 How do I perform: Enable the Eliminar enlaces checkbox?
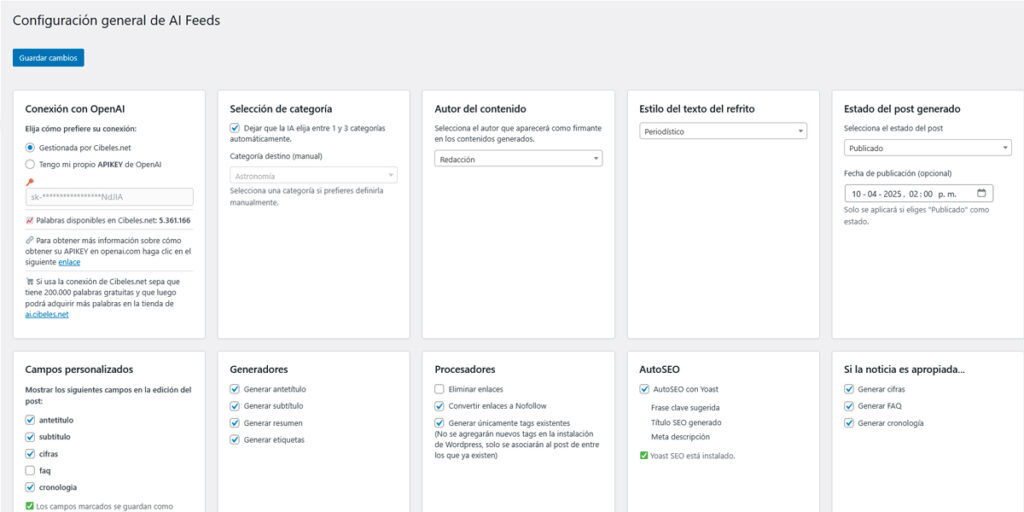coord(440,389)
